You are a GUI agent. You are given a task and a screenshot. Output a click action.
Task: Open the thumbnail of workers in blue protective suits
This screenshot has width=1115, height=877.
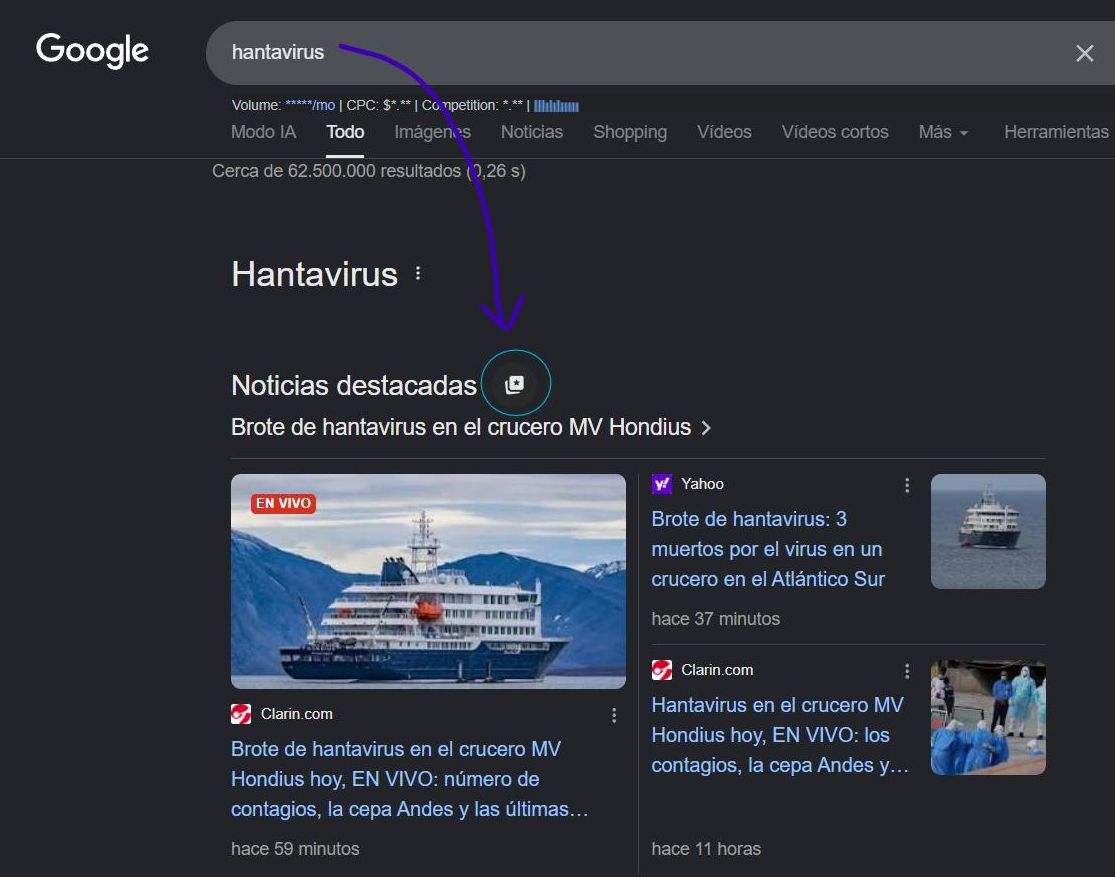click(988, 718)
